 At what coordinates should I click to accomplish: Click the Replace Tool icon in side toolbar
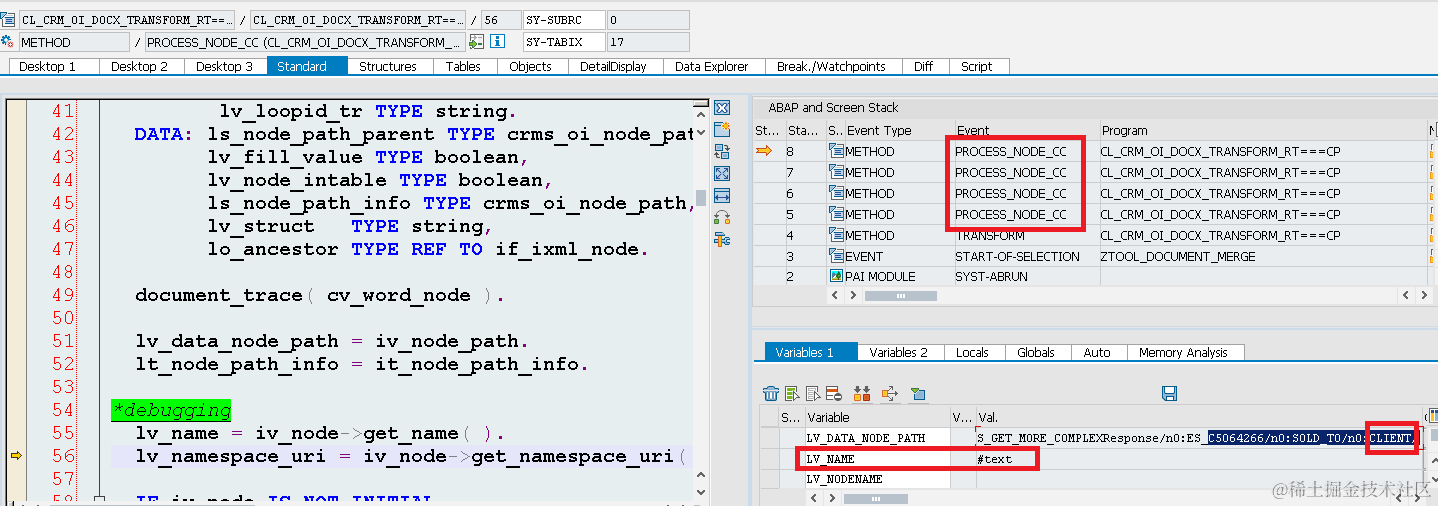point(722,152)
